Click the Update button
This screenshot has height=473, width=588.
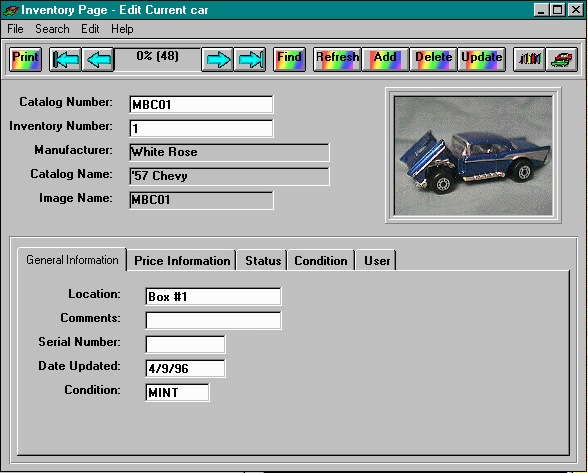point(482,59)
